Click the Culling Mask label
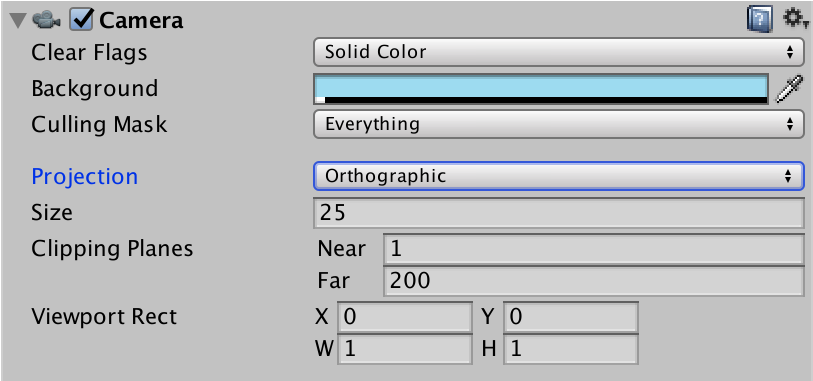Image resolution: width=813 pixels, height=381 pixels. click(99, 124)
